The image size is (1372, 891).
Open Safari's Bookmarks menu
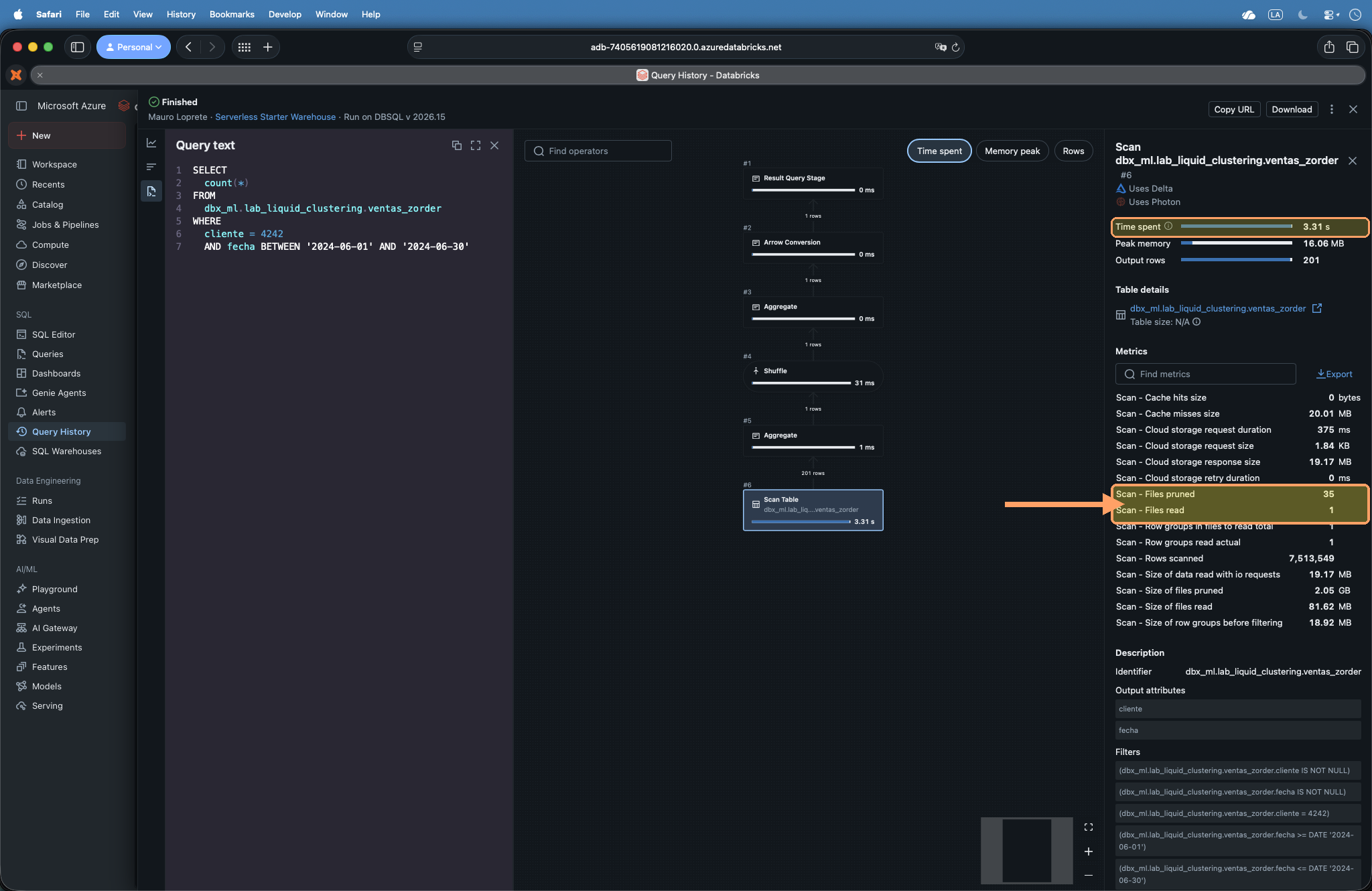pos(232,14)
